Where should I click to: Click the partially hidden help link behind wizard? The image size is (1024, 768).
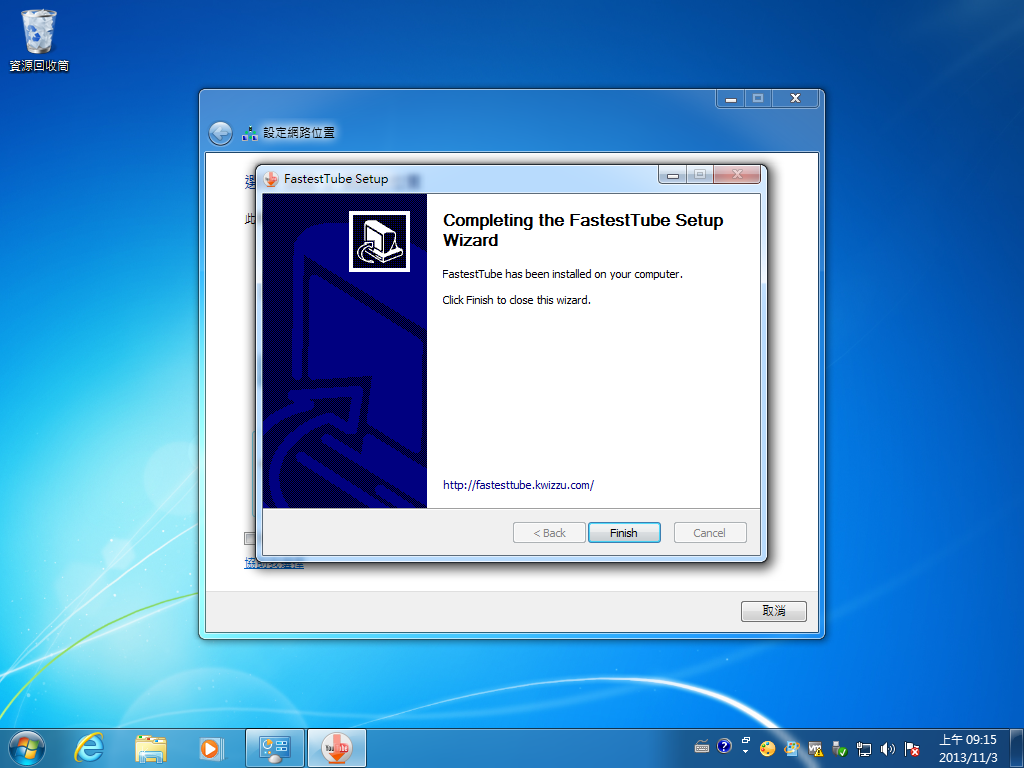tap(274, 564)
